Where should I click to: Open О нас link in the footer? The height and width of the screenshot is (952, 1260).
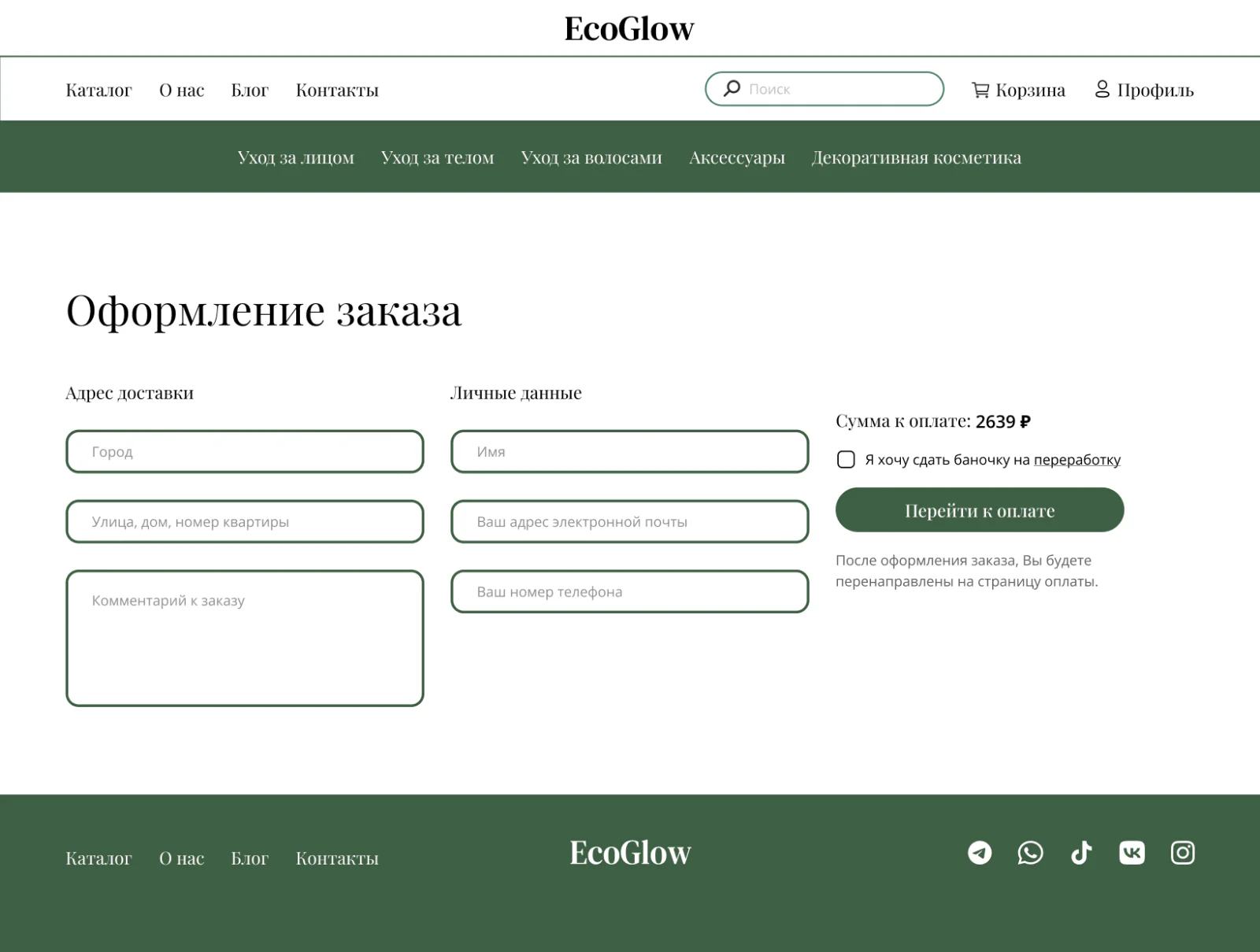[182, 858]
